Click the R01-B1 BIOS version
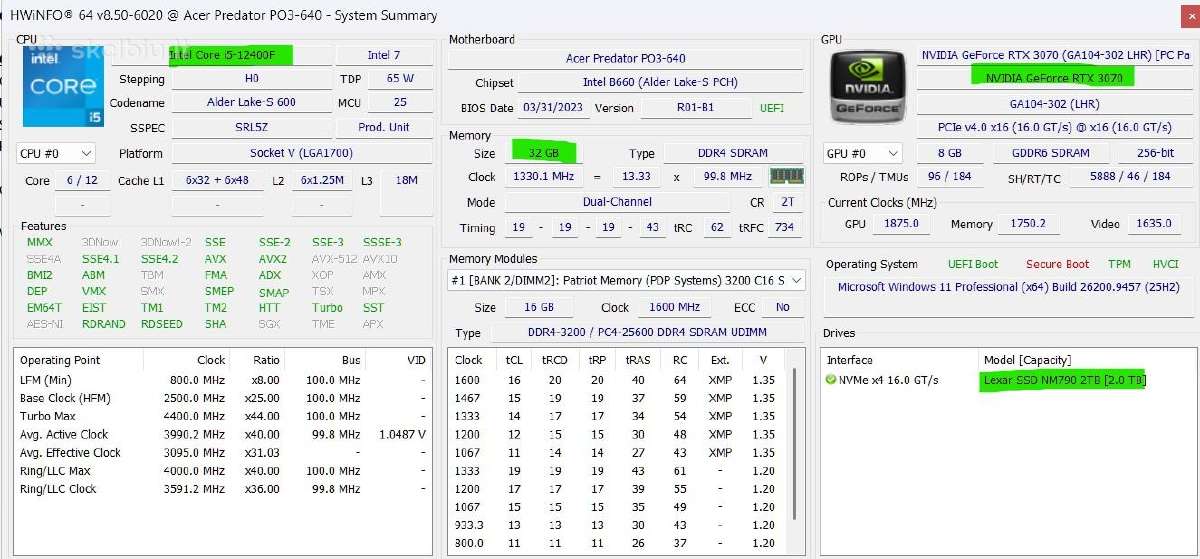The width and height of the screenshot is (1200, 559). click(695, 107)
